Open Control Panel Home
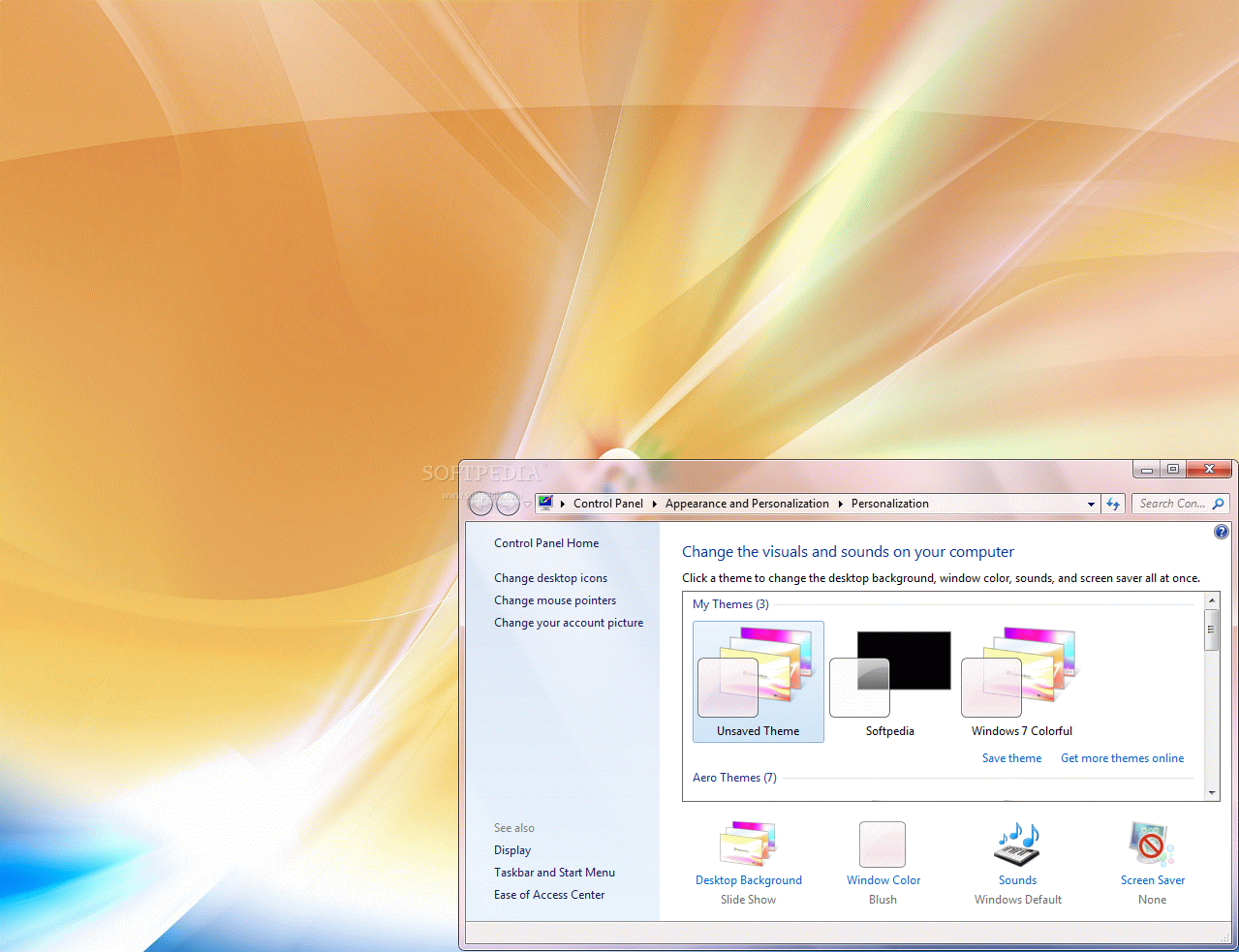The height and width of the screenshot is (952, 1239). pyautogui.click(x=546, y=543)
